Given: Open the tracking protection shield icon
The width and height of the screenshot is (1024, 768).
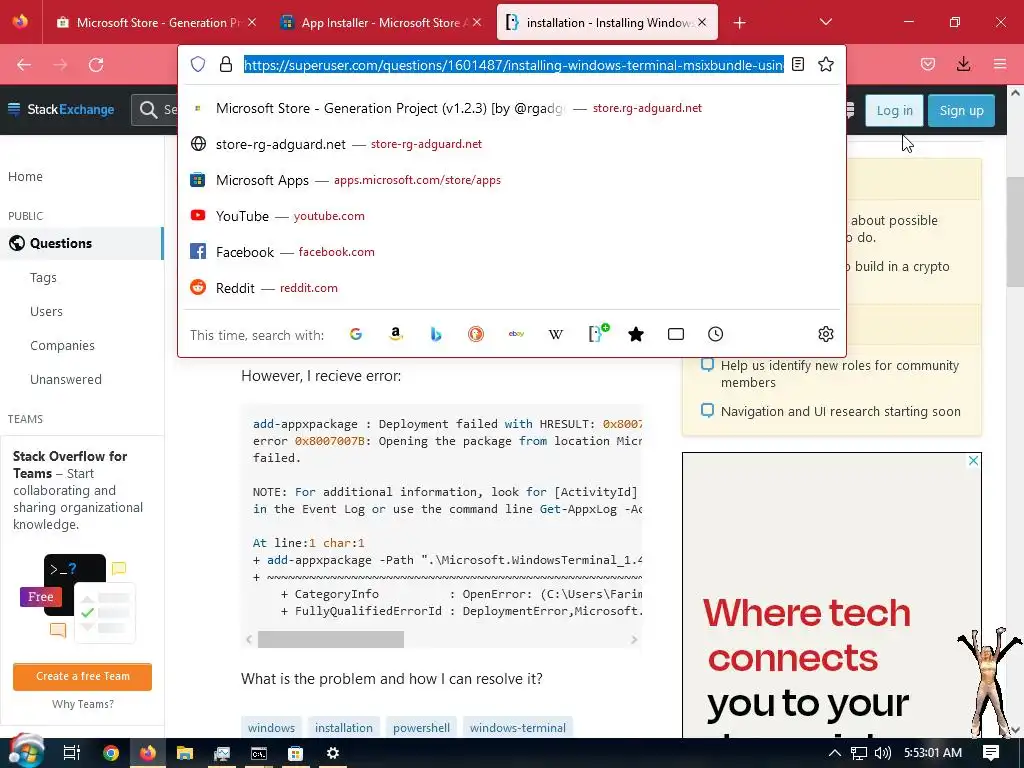Looking at the screenshot, I should (x=198, y=64).
